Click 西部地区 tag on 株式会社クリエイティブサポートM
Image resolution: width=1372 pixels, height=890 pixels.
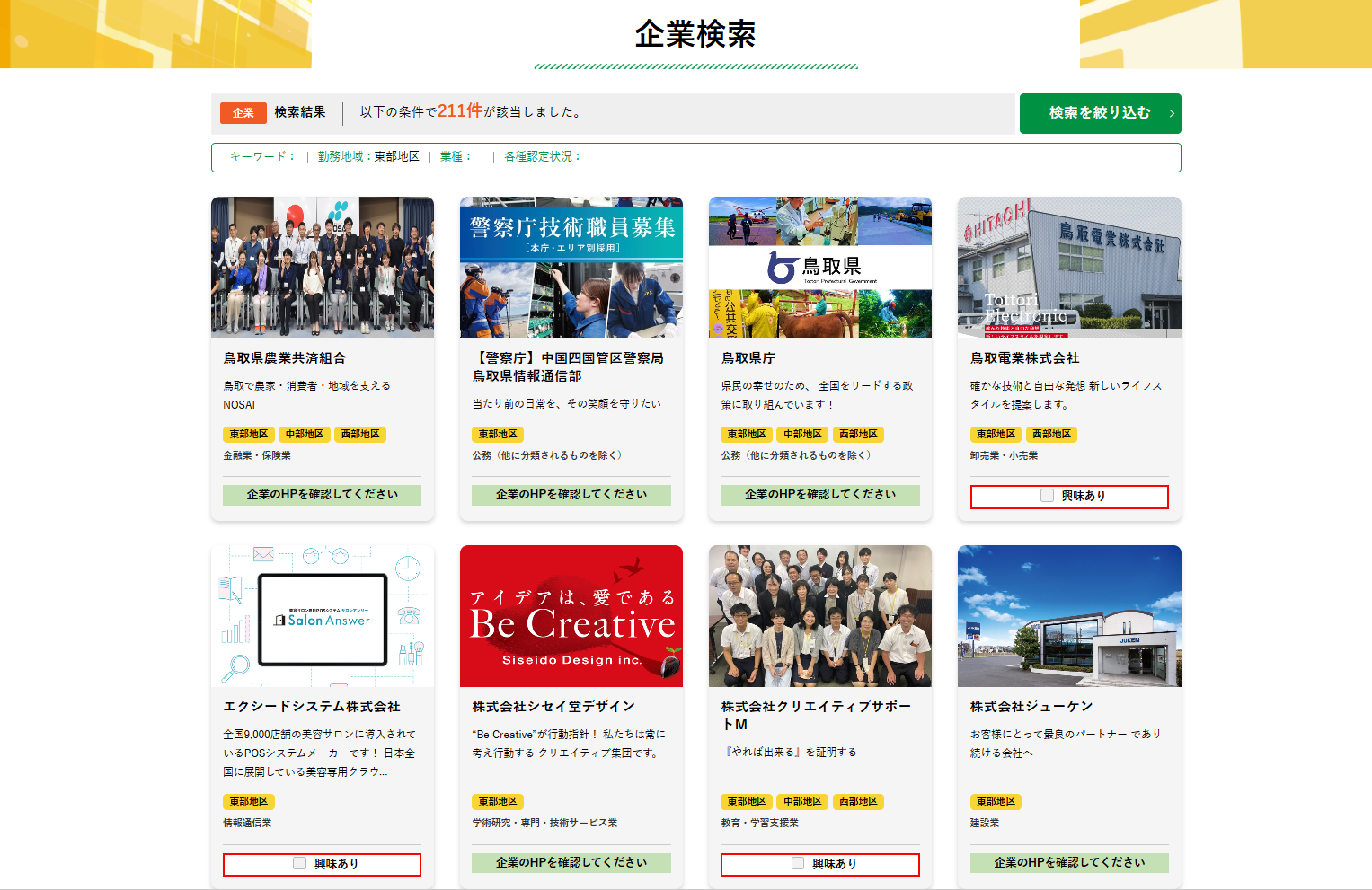[x=858, y=802]
